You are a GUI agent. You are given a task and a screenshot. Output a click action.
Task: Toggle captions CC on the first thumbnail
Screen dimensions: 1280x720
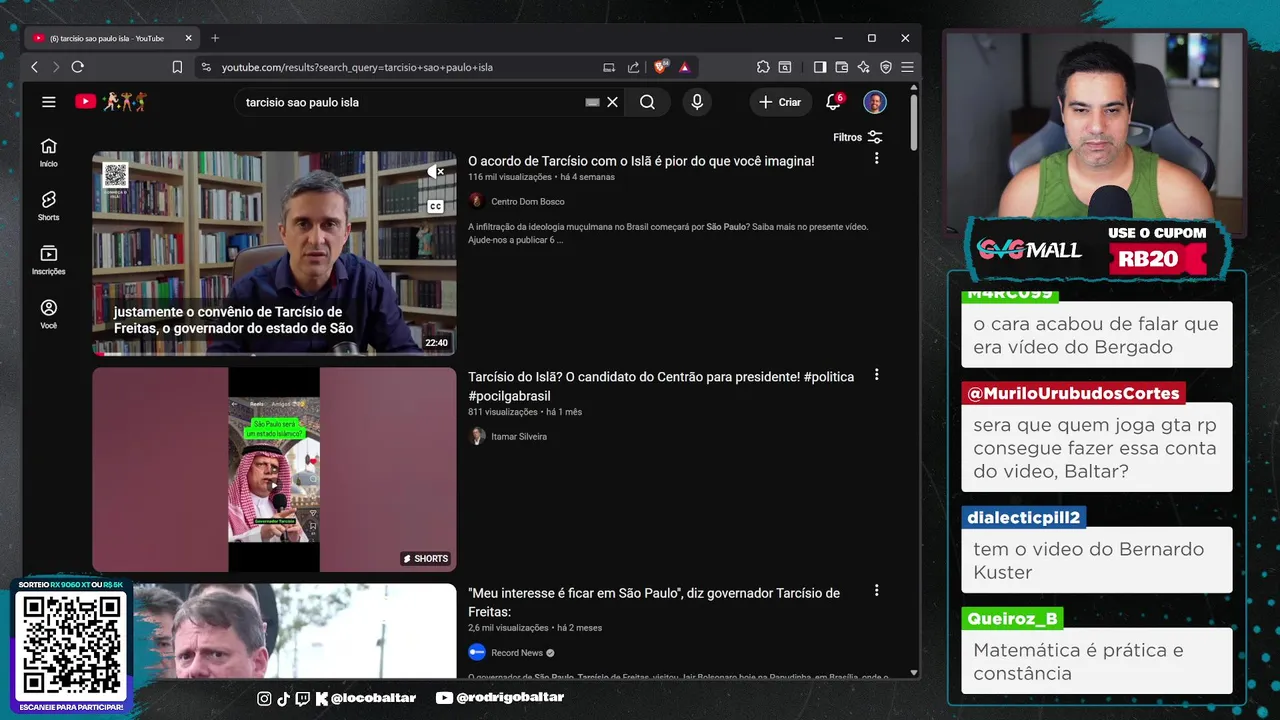pyautogui.click(x=435, y=206)
